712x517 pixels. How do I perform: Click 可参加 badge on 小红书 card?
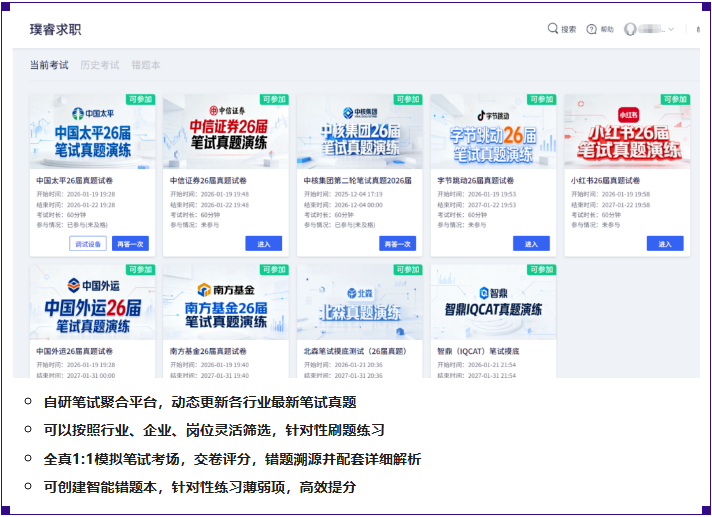[x=675, y=99]
